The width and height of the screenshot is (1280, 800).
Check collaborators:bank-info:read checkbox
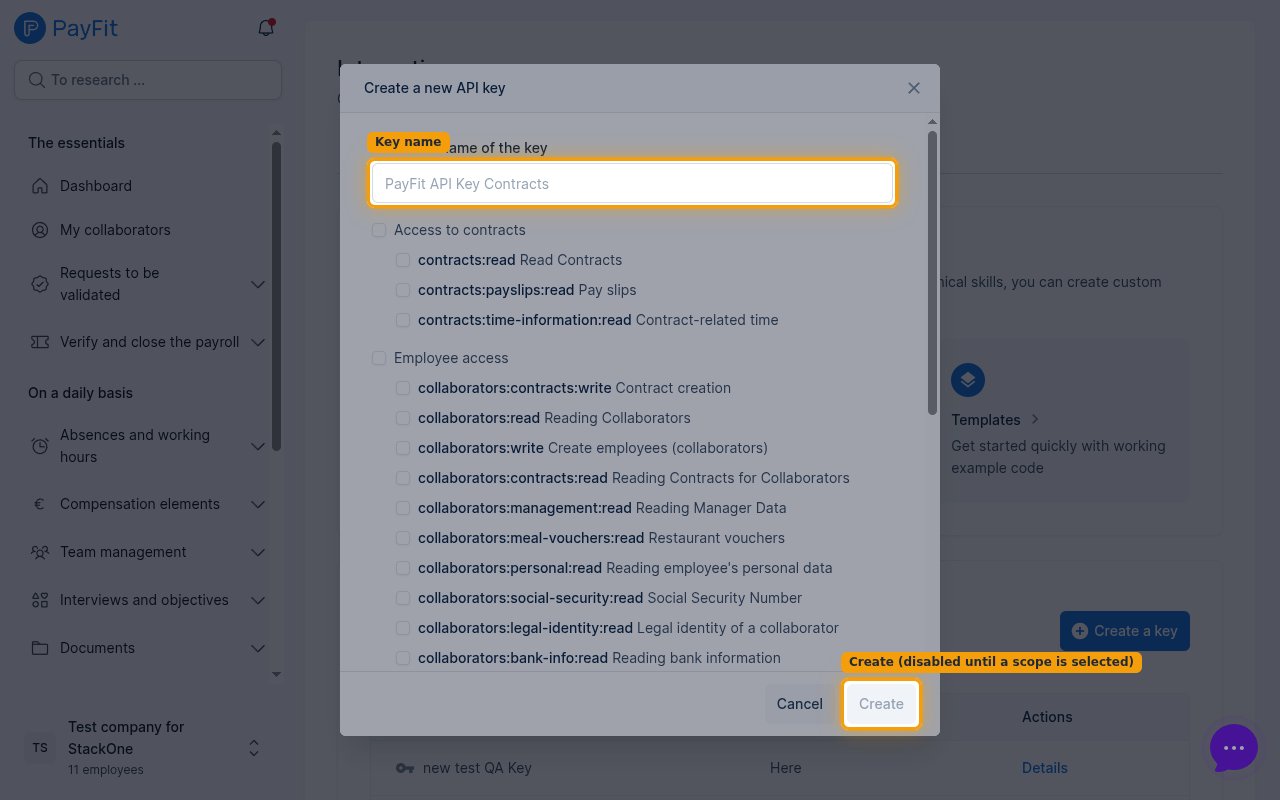tap(403, 658)
